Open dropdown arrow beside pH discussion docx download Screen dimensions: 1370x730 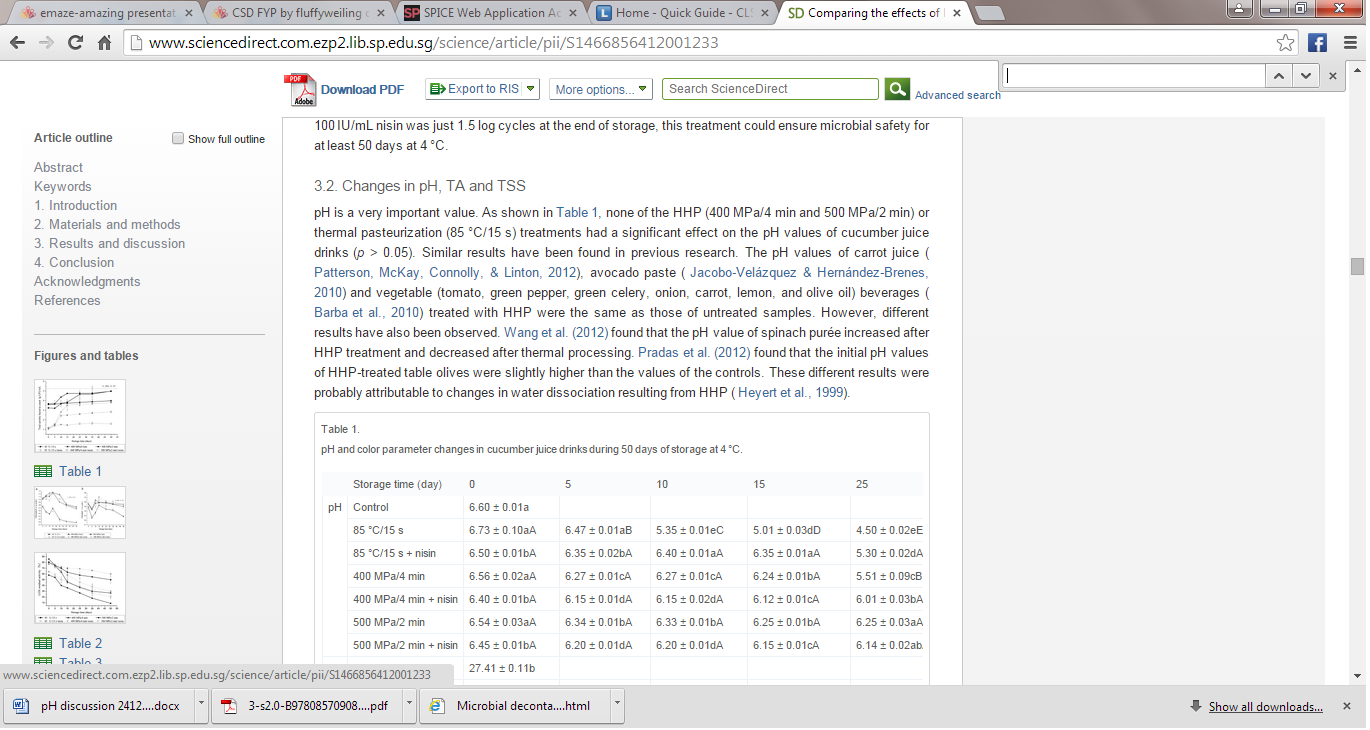tap(202, 705)
